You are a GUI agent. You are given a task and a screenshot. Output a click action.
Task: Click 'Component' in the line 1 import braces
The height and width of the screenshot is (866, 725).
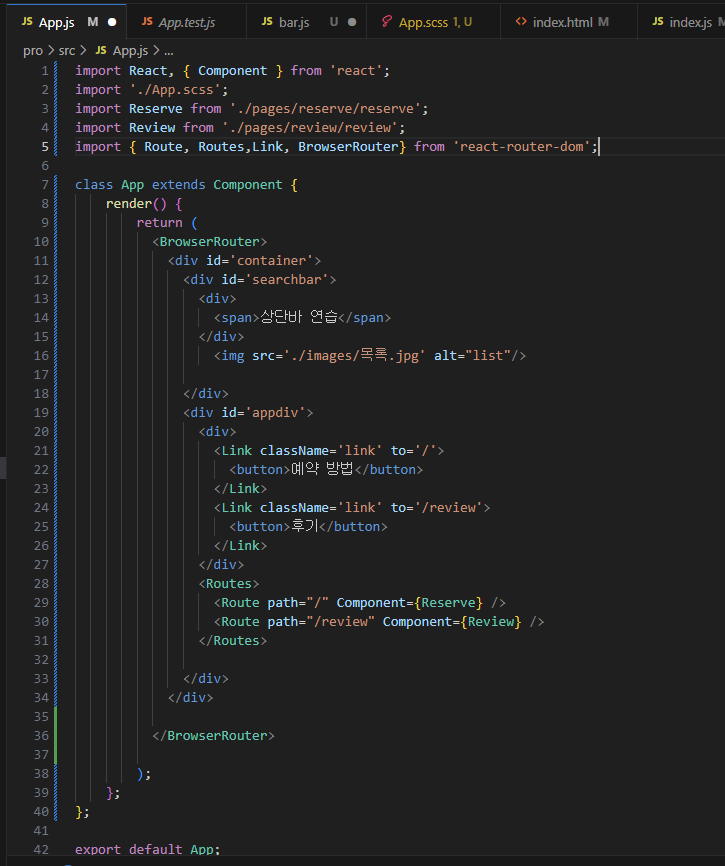point(232,71)
